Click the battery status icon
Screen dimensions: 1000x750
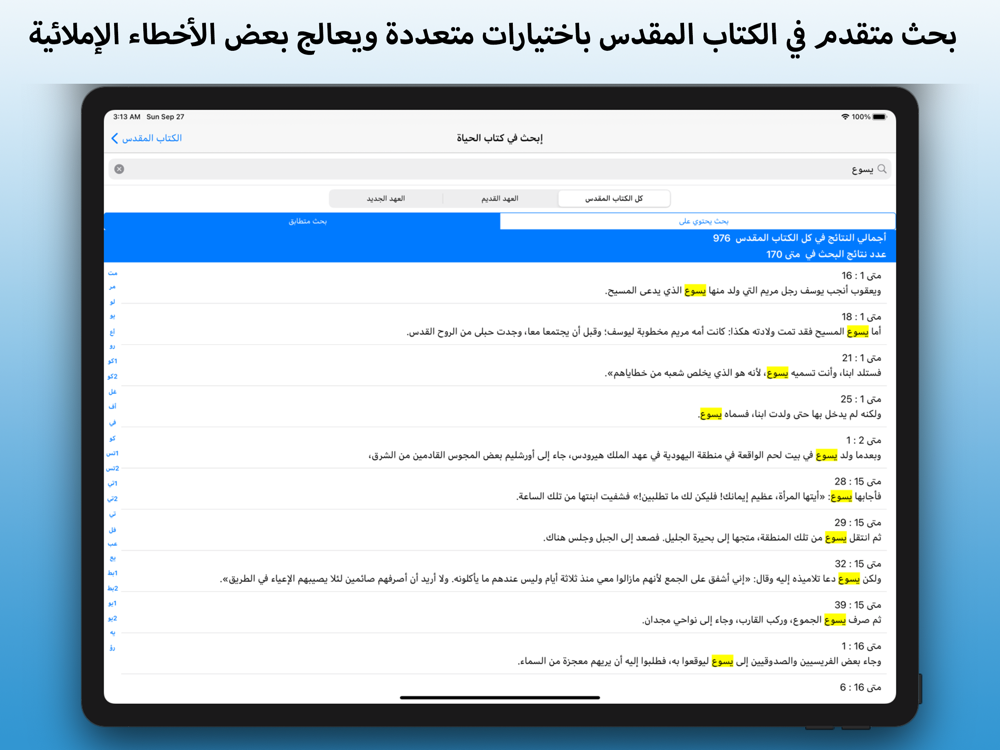click(879, 117)
